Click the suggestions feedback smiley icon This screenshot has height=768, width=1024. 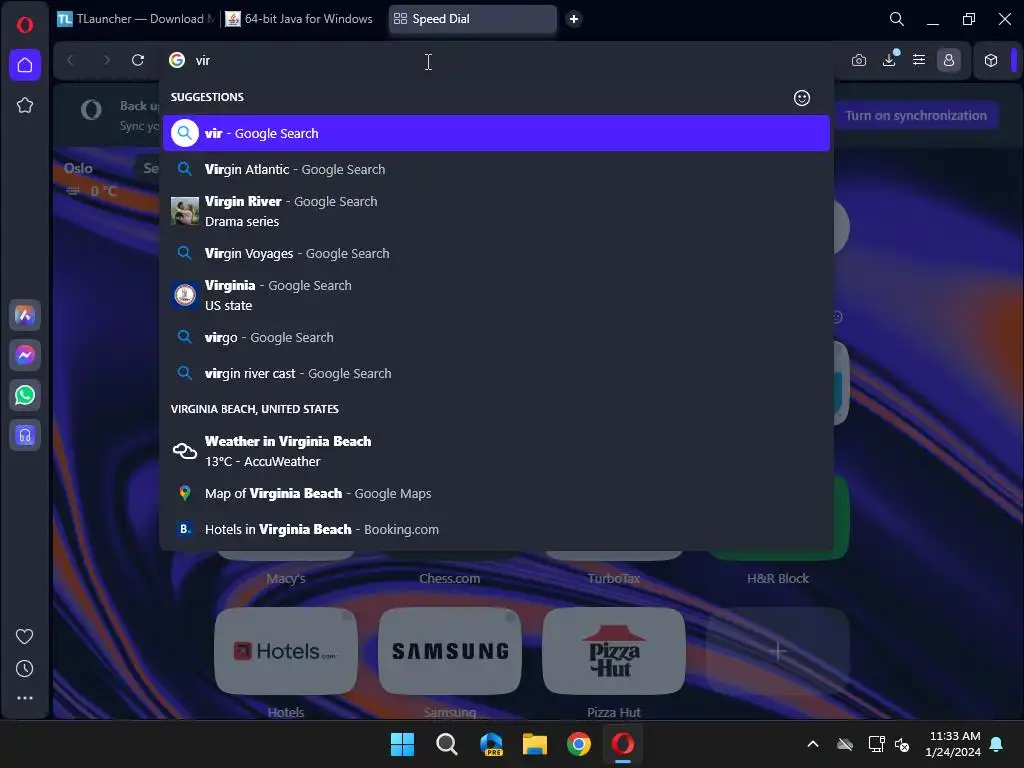(802, 98)
